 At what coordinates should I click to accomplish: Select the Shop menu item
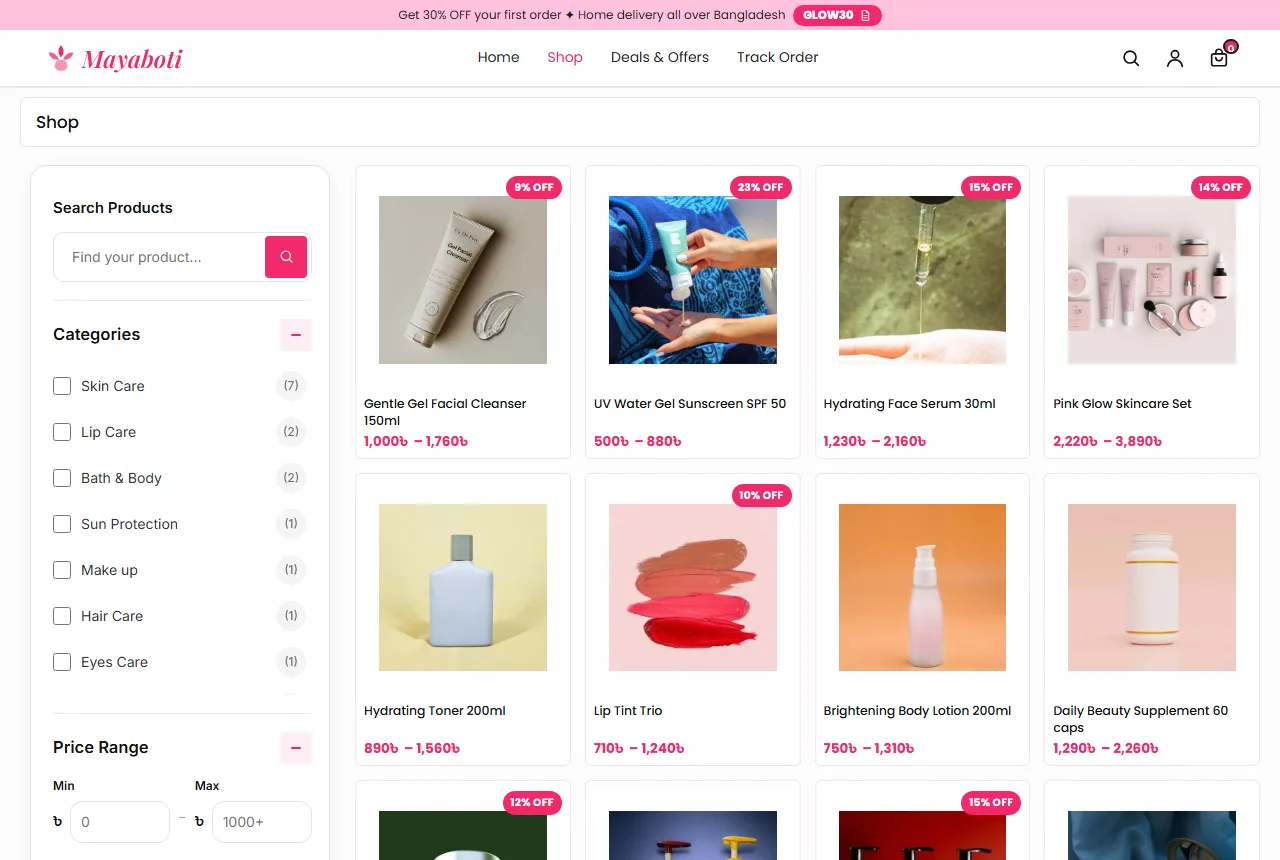click(565, 57)
